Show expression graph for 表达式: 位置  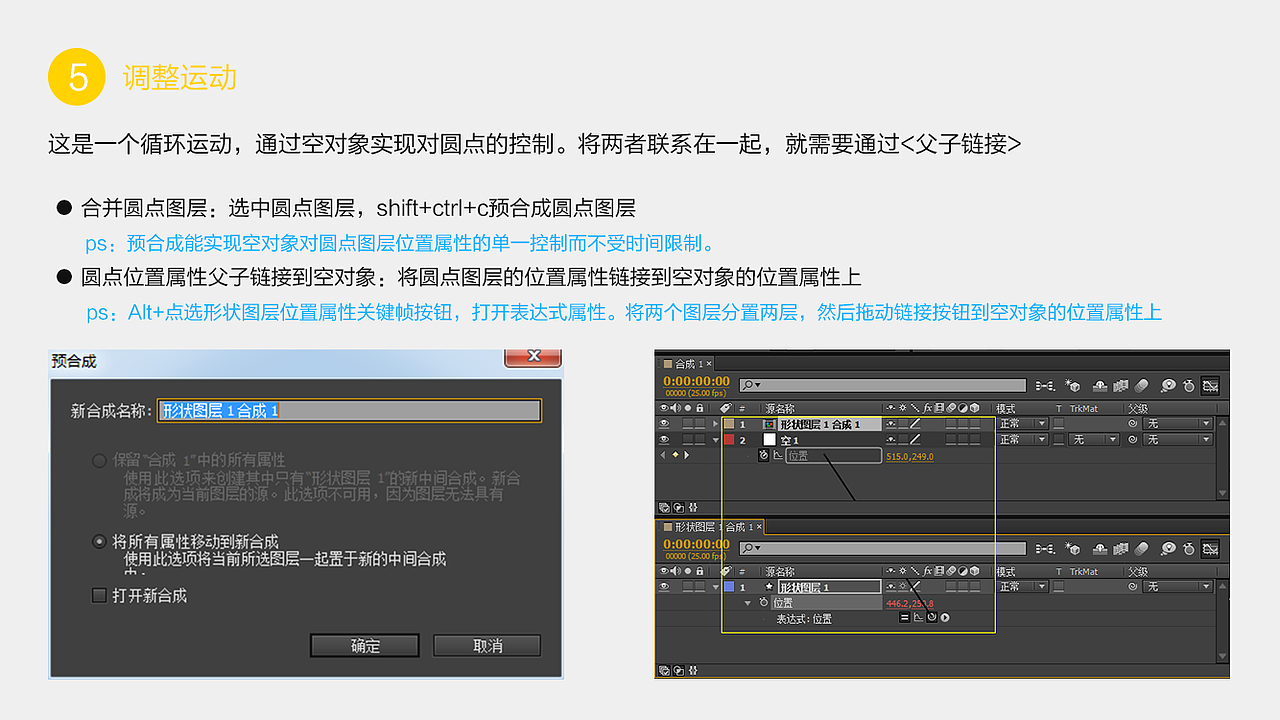[x=918, y=617]
